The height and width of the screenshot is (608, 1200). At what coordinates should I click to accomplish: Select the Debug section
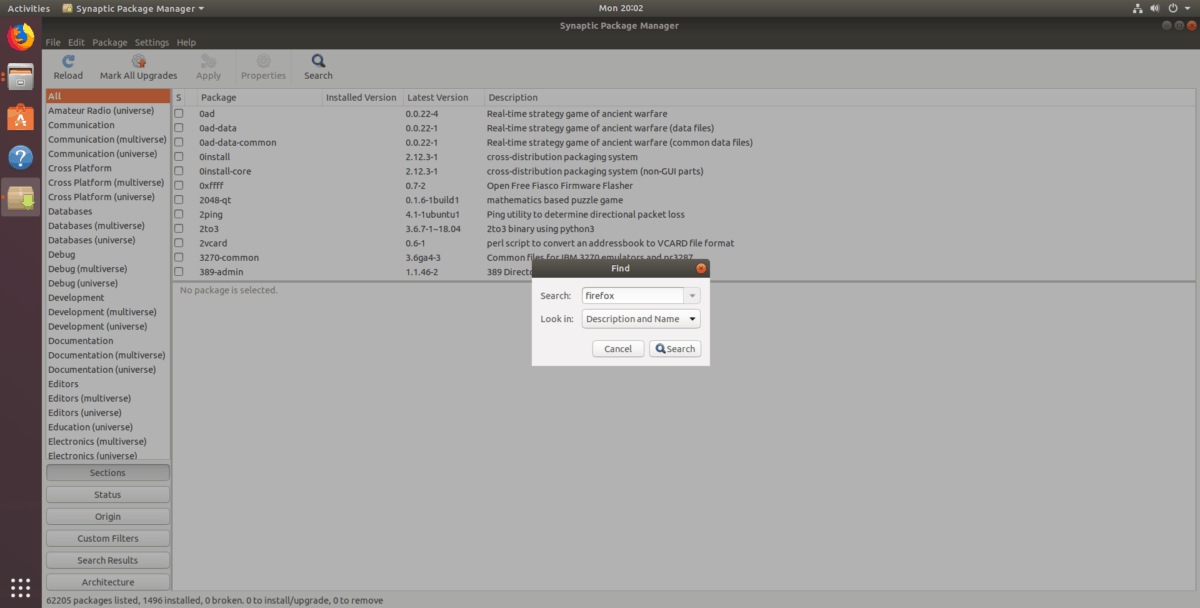[x=108, y=254]
